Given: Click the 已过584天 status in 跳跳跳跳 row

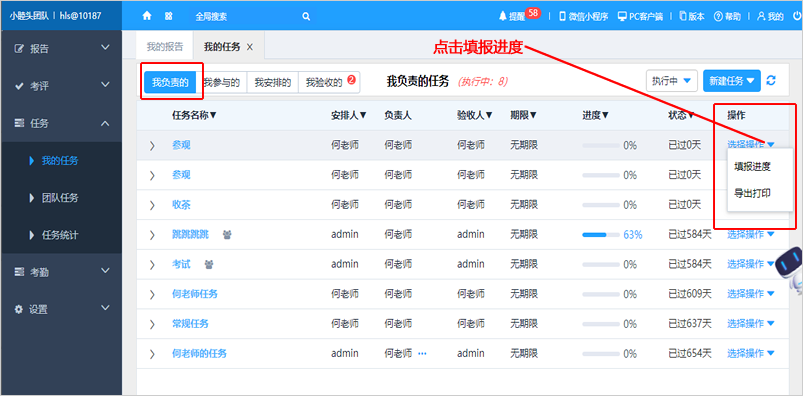Looking at the screenshot, I should pos(690,235).
